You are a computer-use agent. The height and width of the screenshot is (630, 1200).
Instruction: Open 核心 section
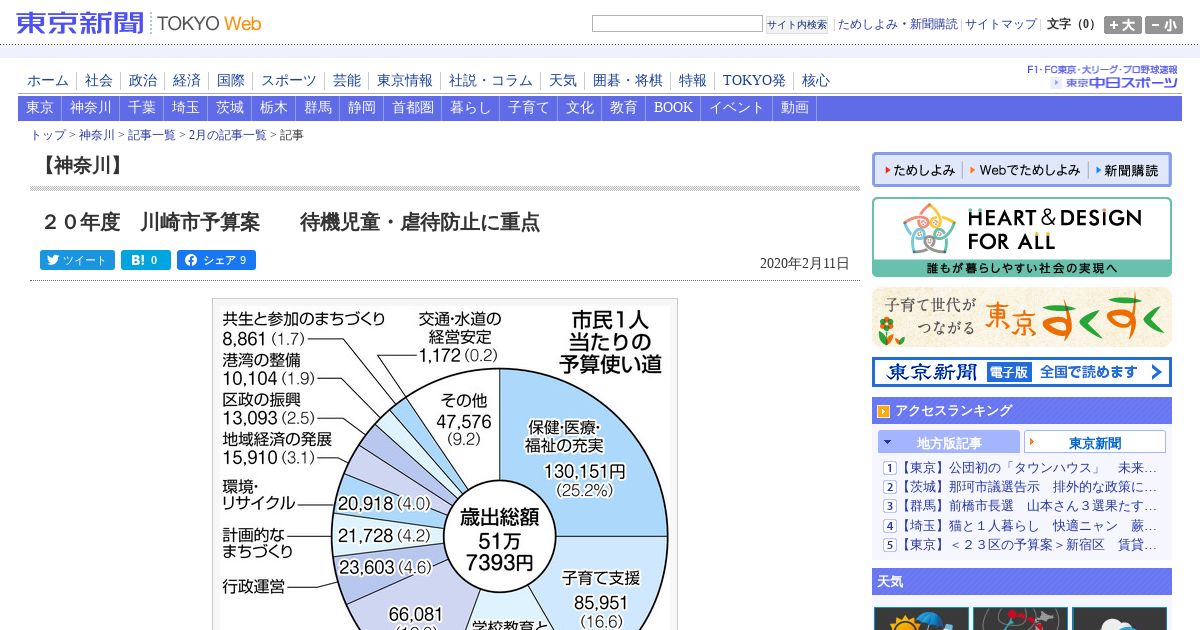(x=816, y=80)
